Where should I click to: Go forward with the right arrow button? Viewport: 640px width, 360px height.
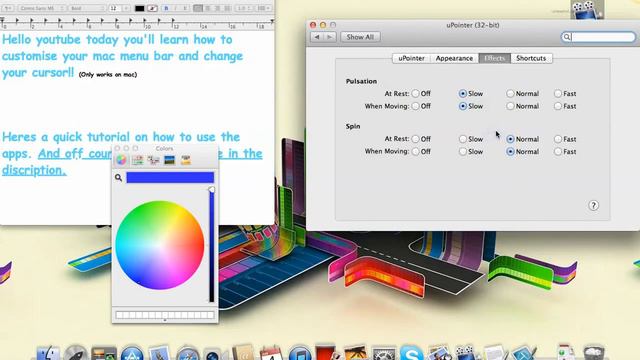[x=330, y=37]
